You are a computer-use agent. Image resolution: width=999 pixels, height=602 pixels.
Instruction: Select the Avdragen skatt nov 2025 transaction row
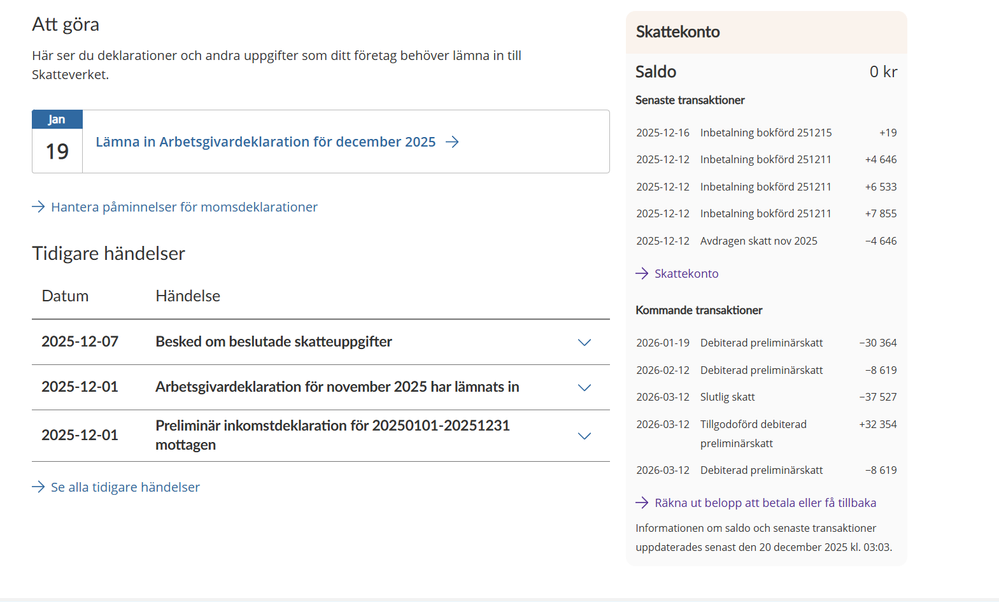pos(765,240)
